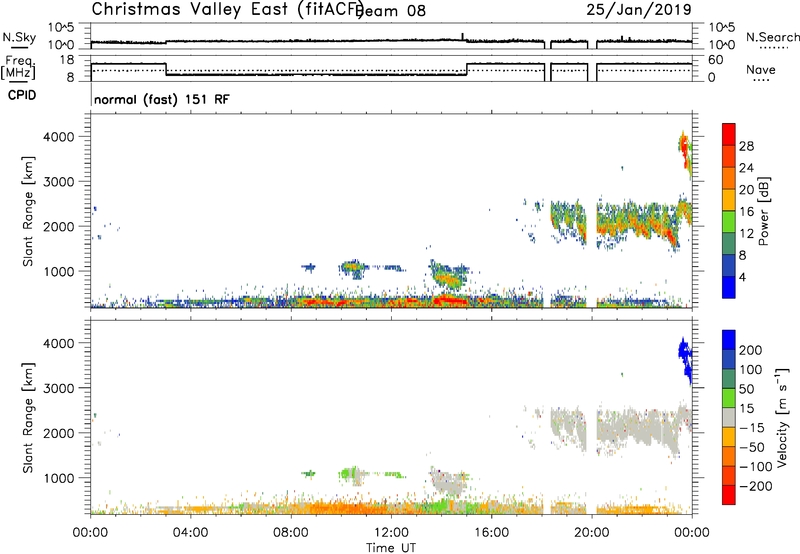Click the 08:00 time tick label
The height and width of the screenshot is (554, 800).
[x=290, y=533]
